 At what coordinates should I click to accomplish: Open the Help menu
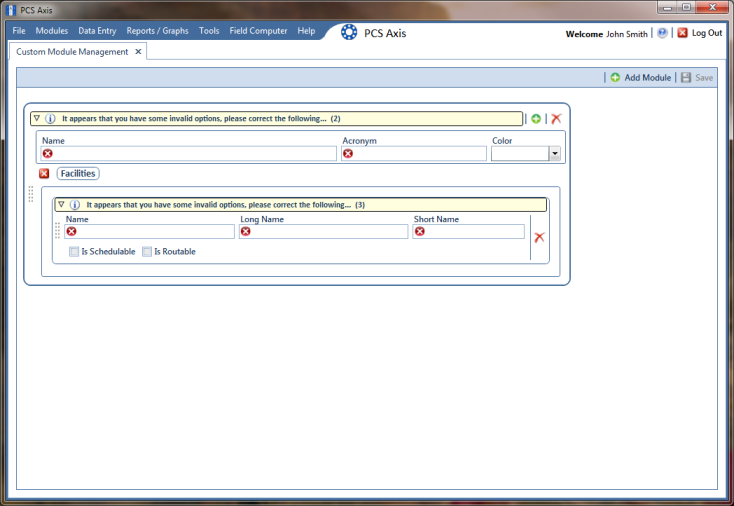coord(306,31)
